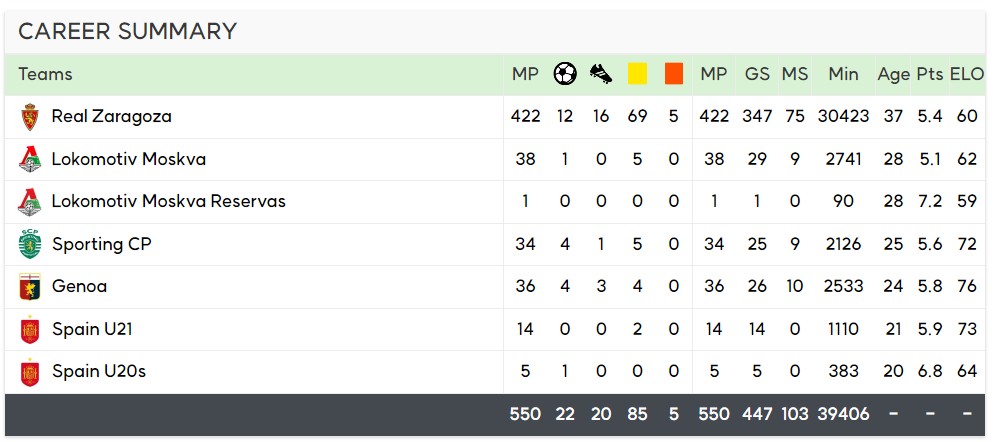Click the Spain U20s federation crest
The height and width of the screenshot is (442, 995).
pos(30,372)
